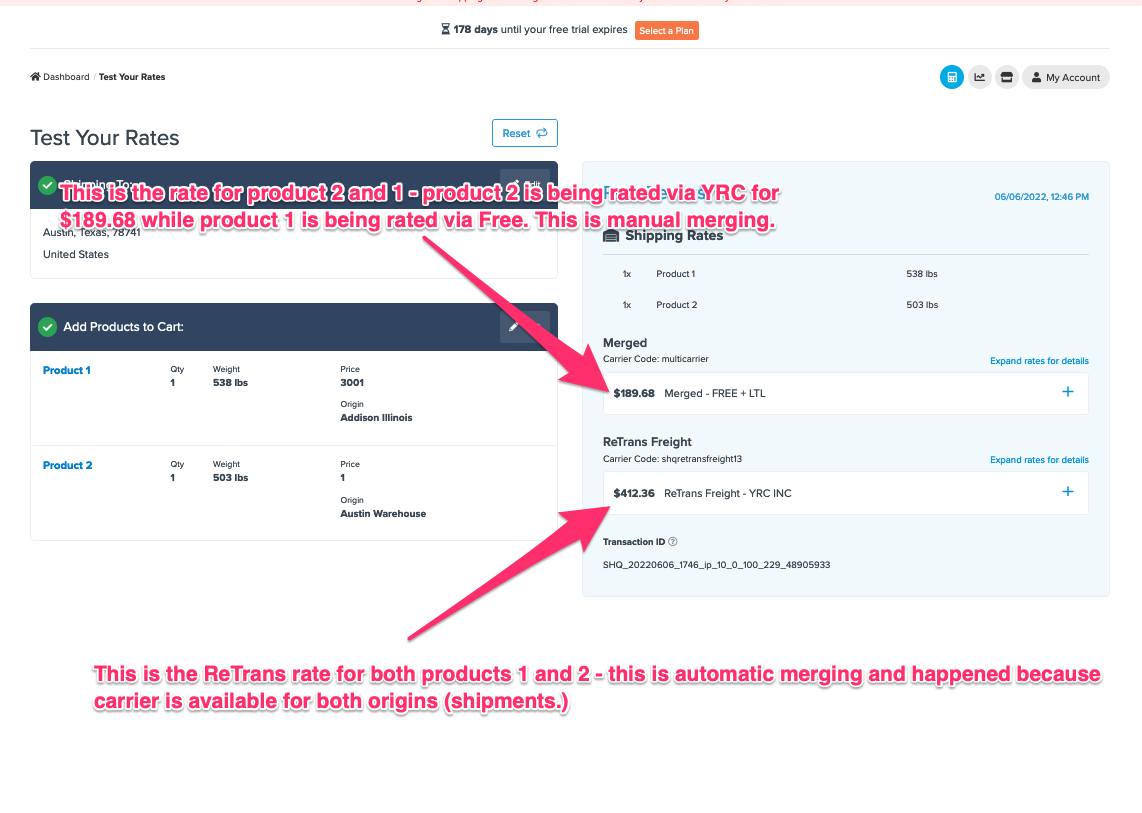Open the rate calculator icon
The width and height of the screenshot is (1142, 813).
click(952, 77)
